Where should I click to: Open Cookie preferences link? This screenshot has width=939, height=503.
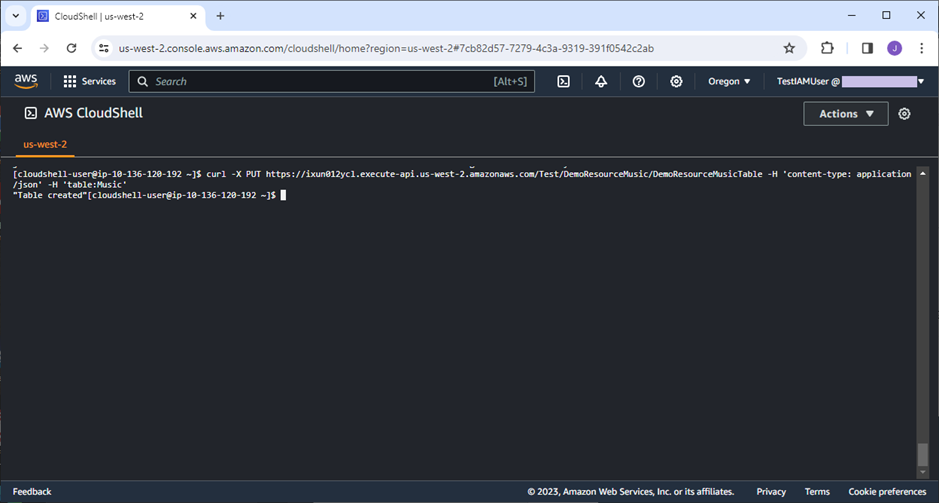(x=887, y=492)
